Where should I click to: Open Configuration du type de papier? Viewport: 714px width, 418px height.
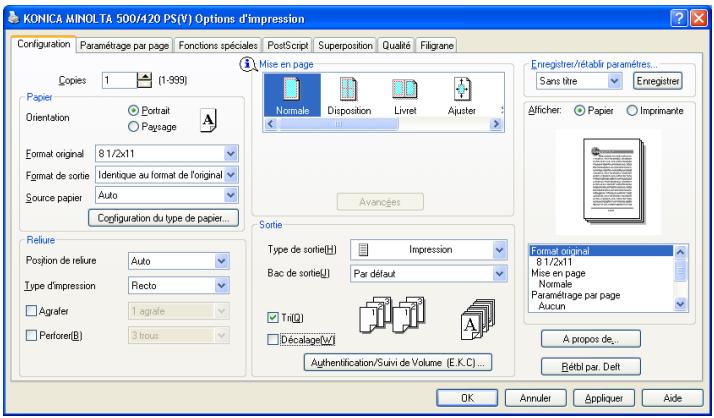(163, 218)
